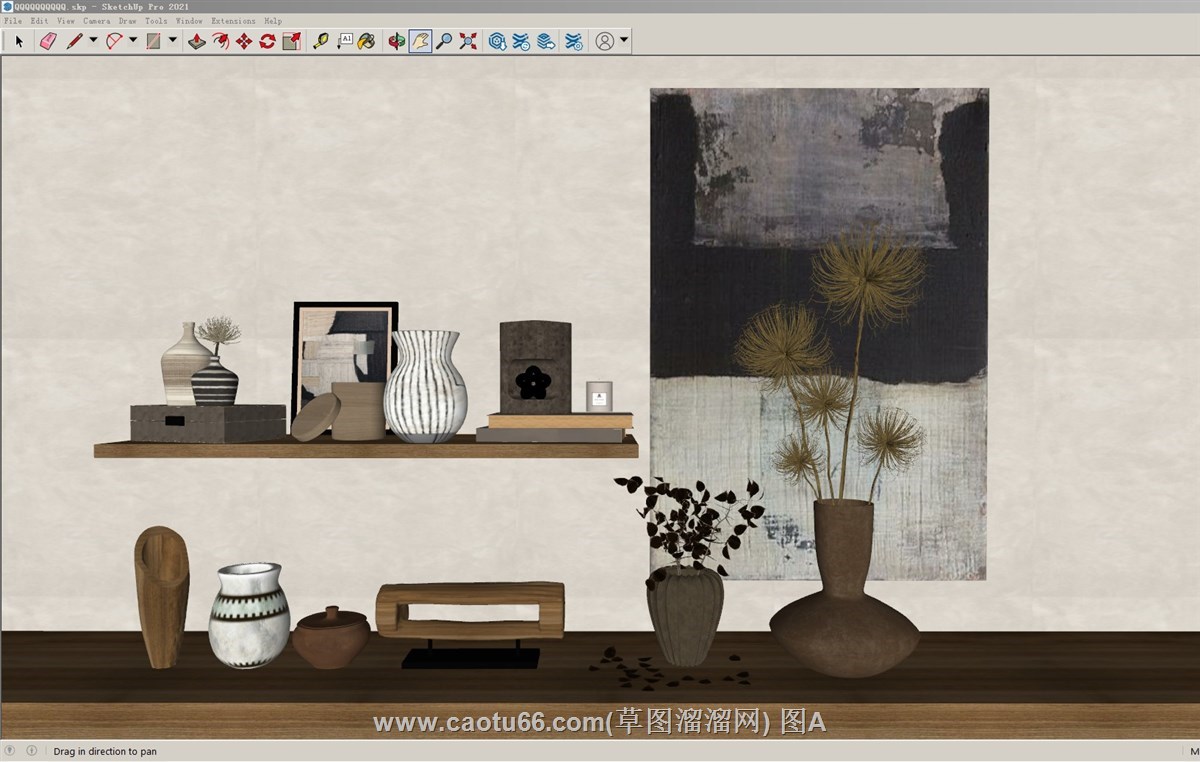Pick the pink Eraser tool

coord(47,41)
